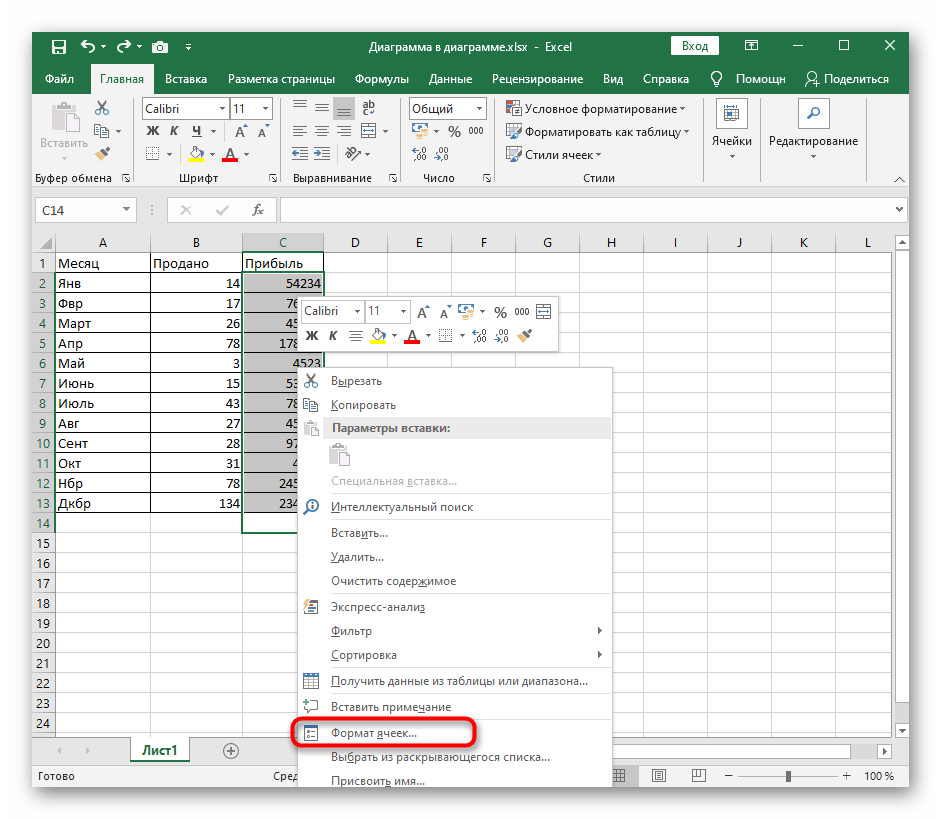Click Name Box showing C14

coord(85,210)
